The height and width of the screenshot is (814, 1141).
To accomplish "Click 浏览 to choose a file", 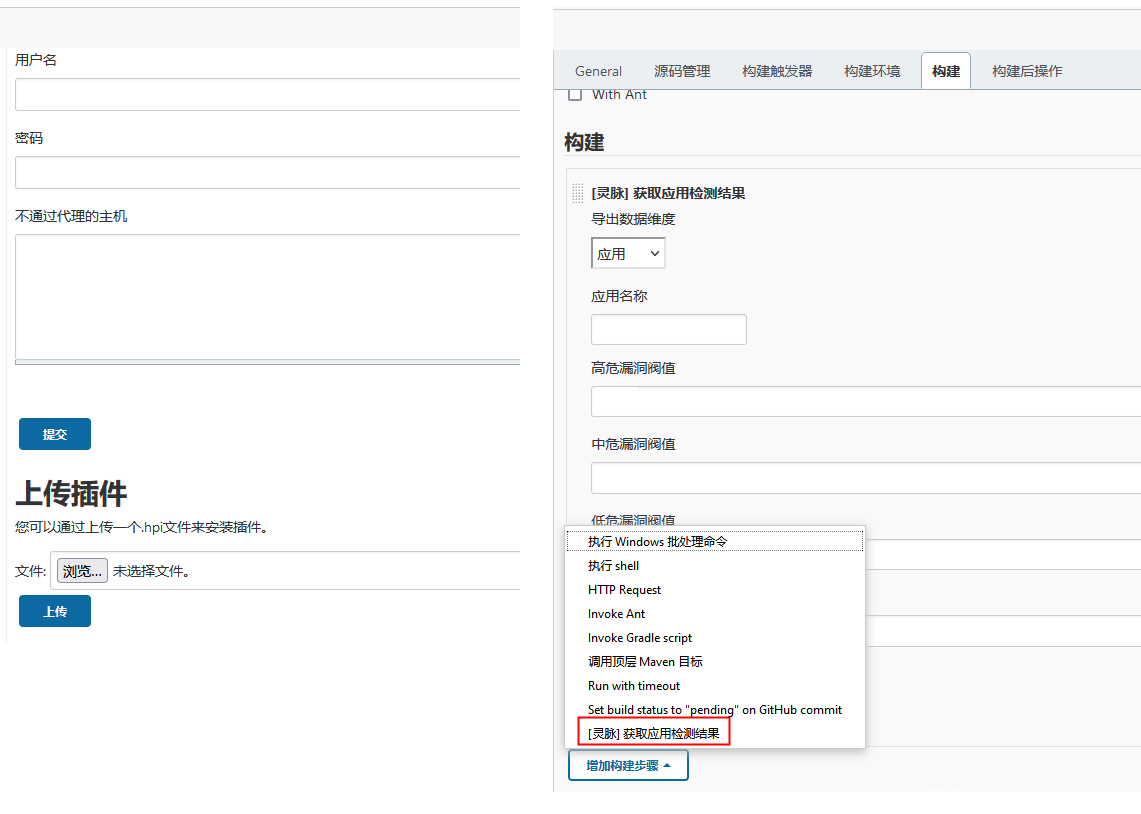I will [x=81, y=571].
